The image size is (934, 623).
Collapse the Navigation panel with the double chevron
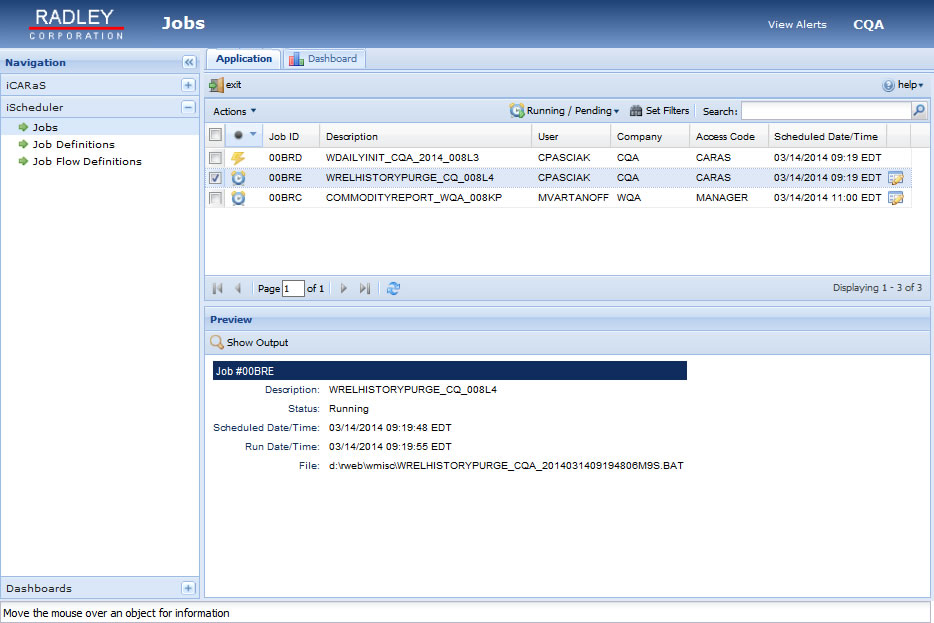coord(187,62)
